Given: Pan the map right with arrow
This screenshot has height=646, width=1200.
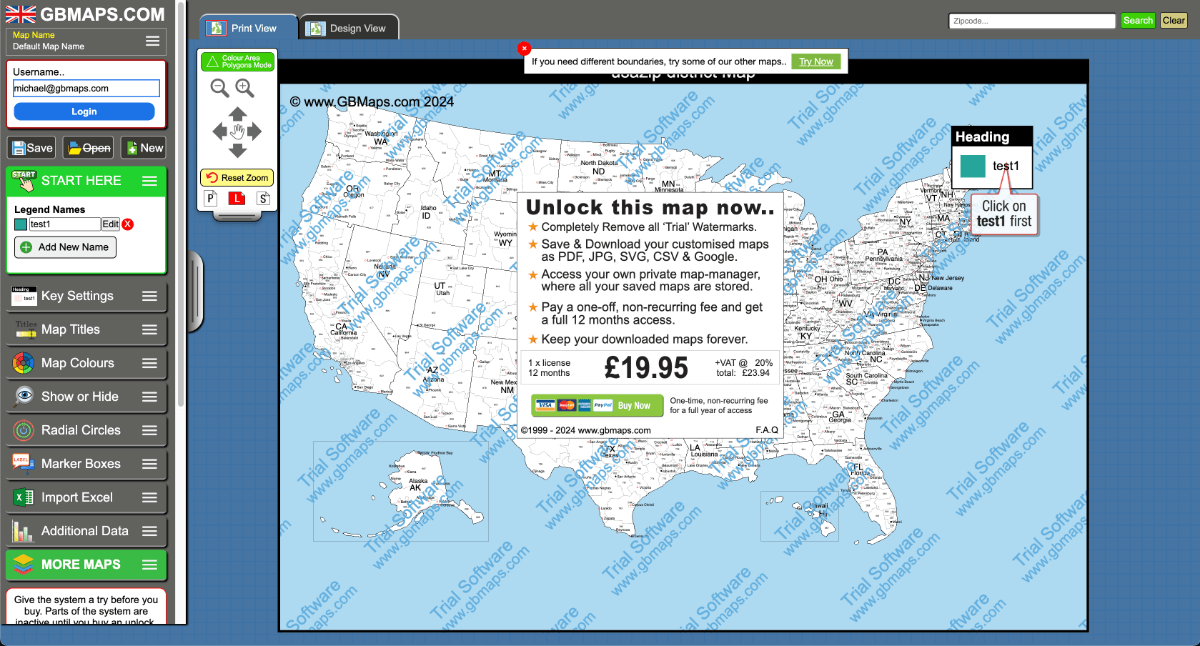Looking at the screenshot, I should click(255, 131).
